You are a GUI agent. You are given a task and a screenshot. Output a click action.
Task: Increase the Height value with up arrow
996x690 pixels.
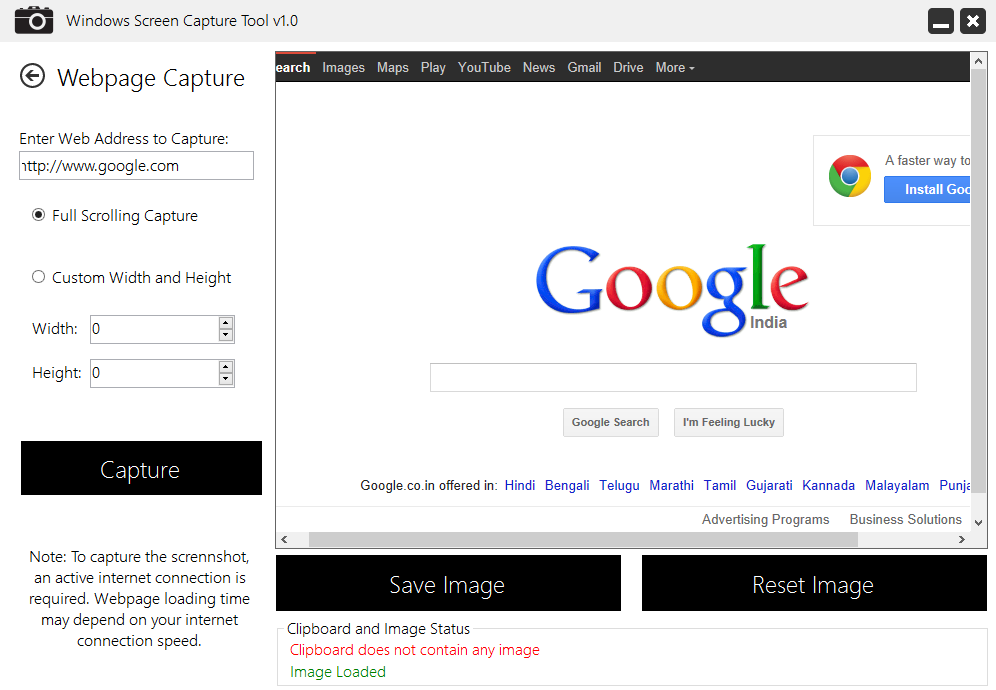click(225, 367)
